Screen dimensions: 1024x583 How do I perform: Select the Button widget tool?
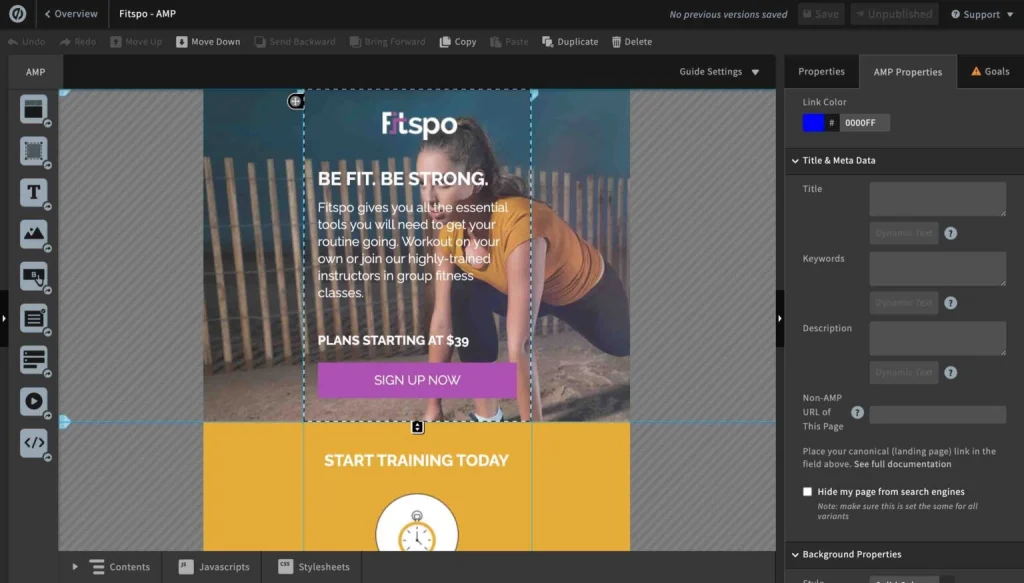click(33, 277)
